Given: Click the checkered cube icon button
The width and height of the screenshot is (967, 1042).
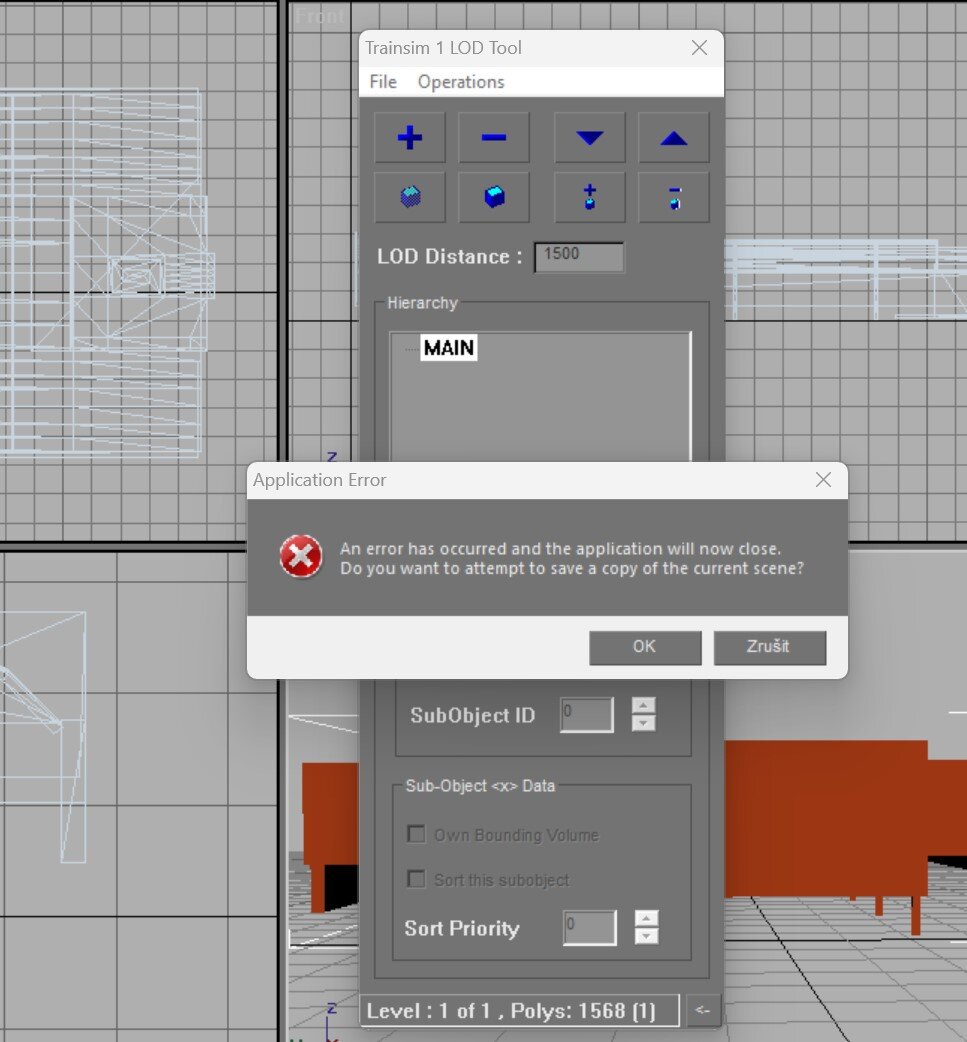Looking at the screenshot, I should tap(409, 197).
